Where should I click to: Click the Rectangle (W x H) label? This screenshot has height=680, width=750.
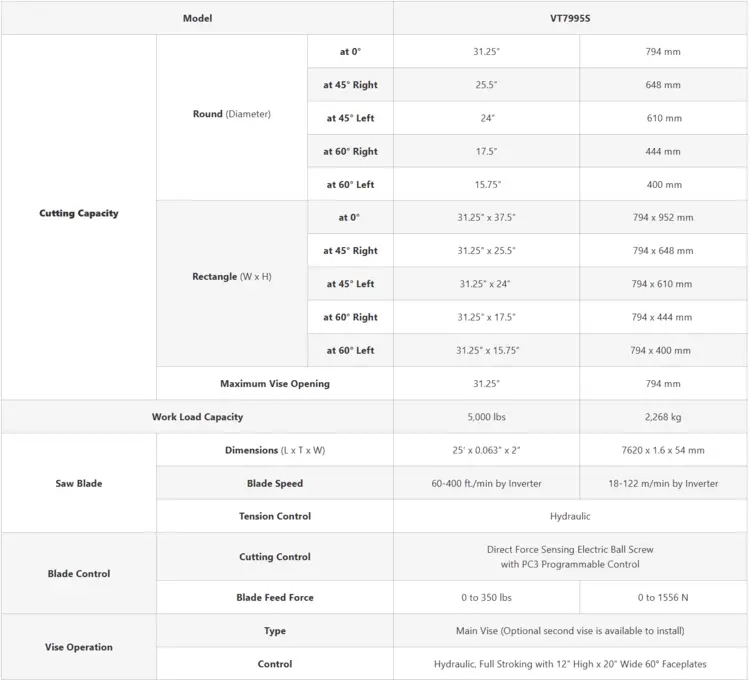(232, 276)
